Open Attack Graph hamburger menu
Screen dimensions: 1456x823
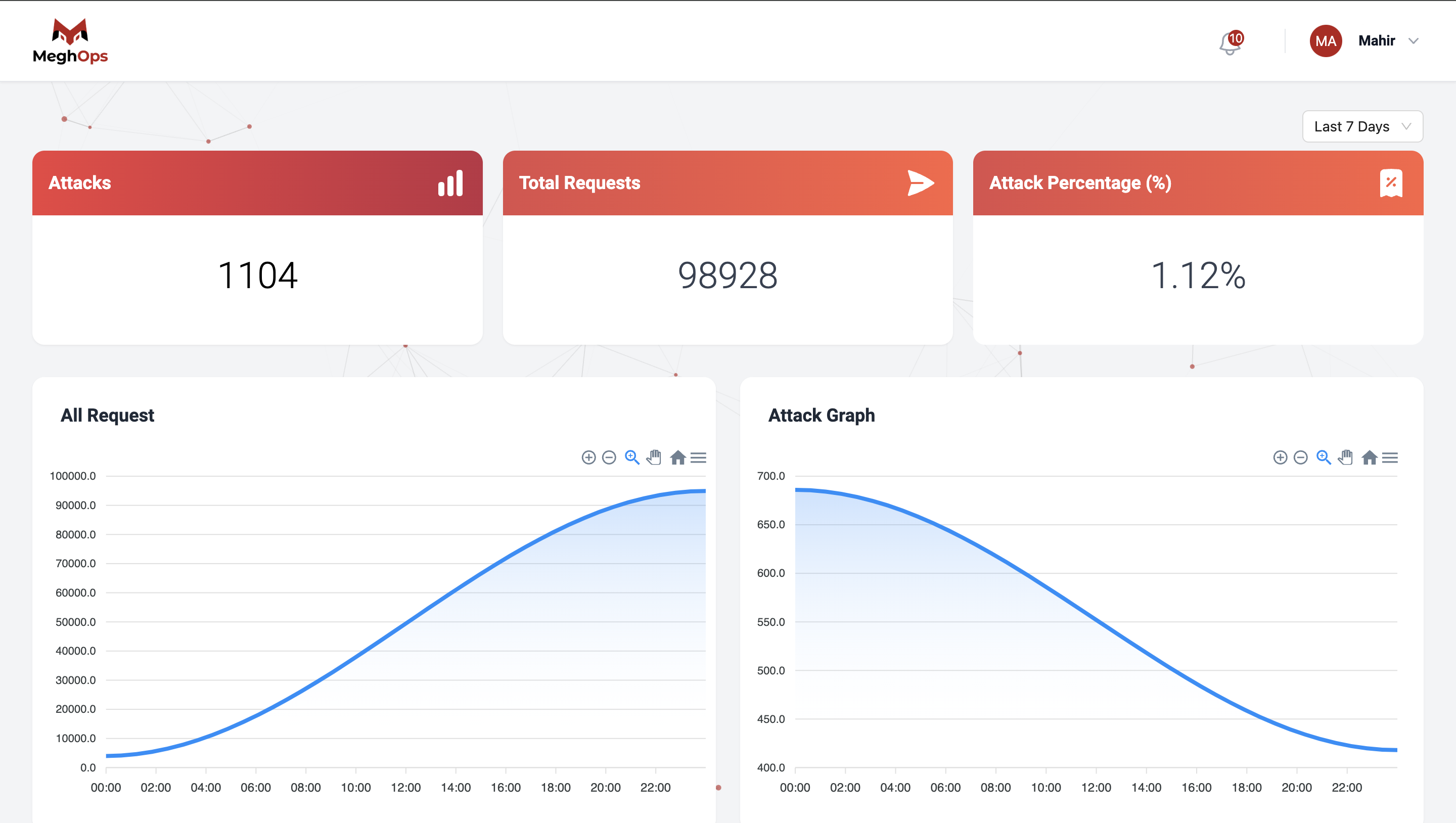point(1390,458)
